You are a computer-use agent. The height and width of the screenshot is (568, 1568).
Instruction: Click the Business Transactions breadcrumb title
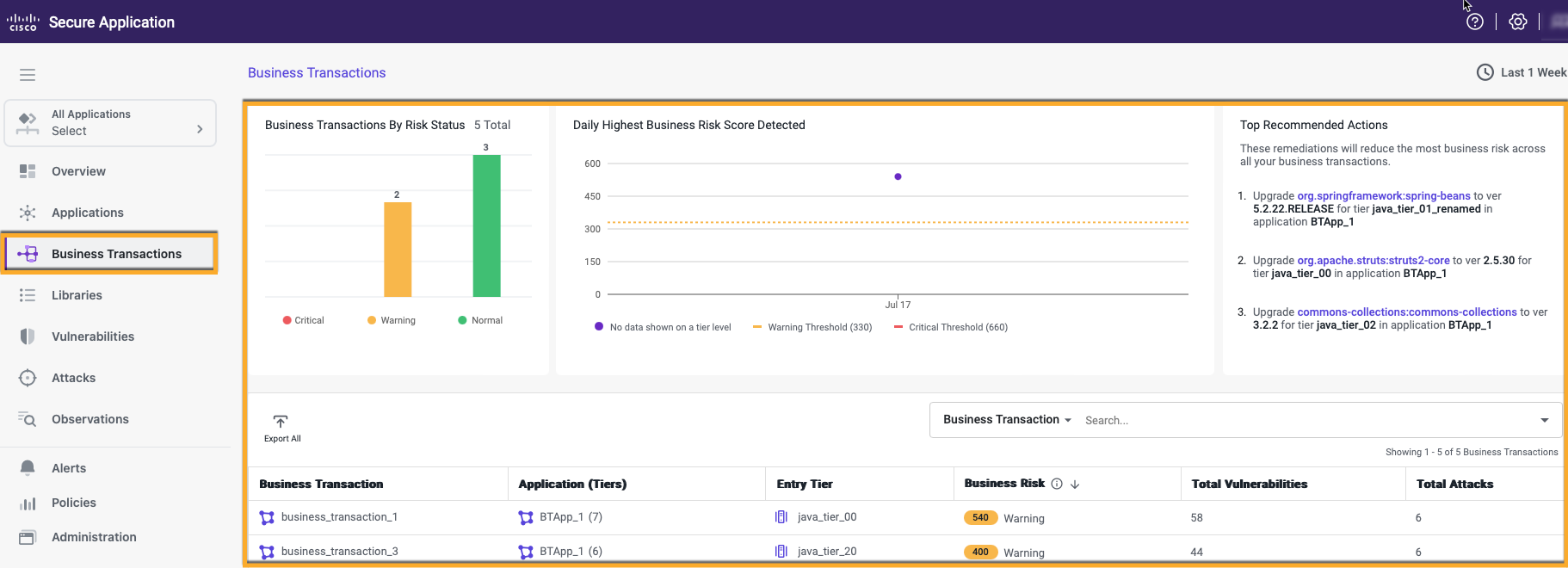pos(317,73)
